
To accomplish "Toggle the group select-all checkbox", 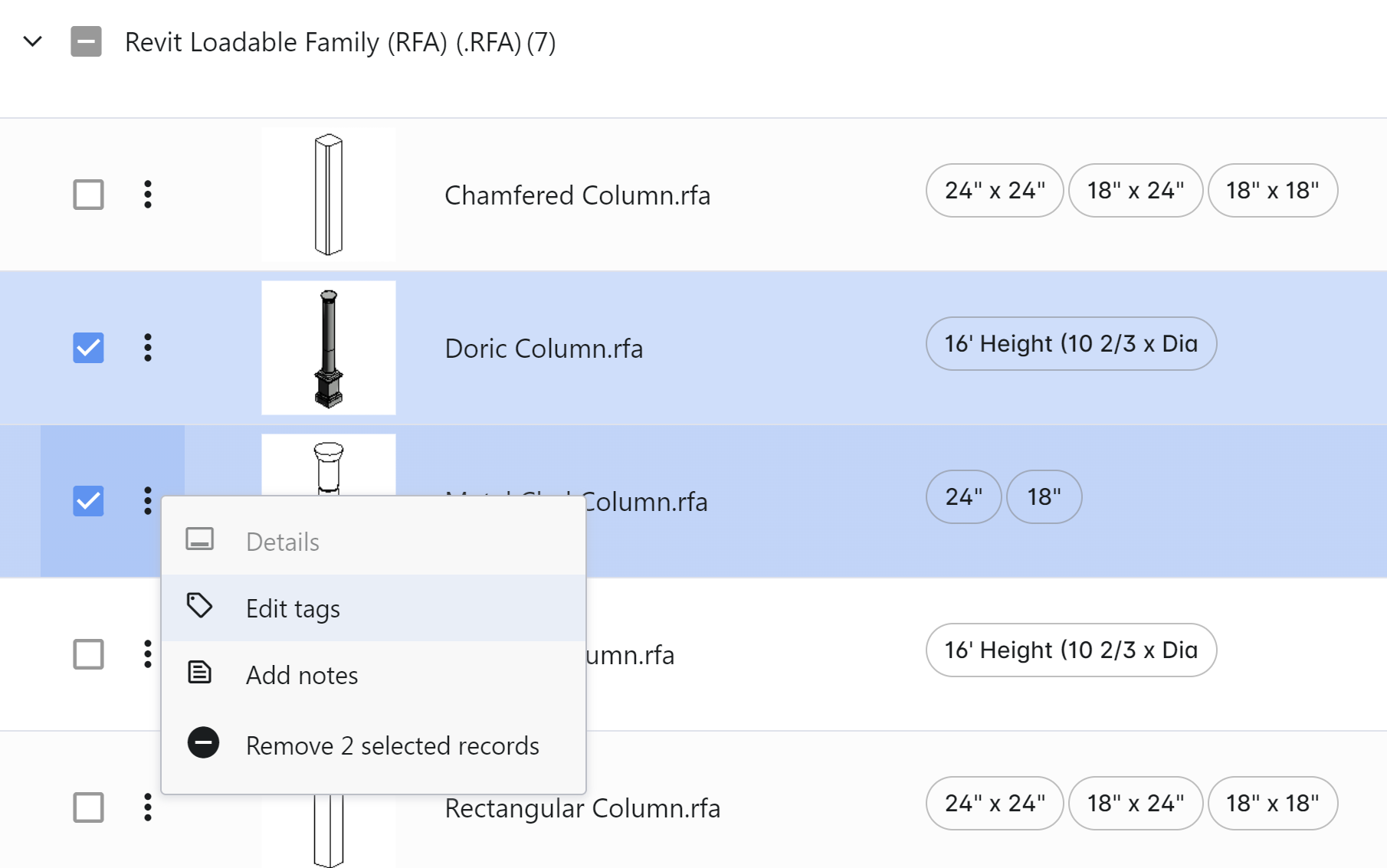I will tap(86, 41).
